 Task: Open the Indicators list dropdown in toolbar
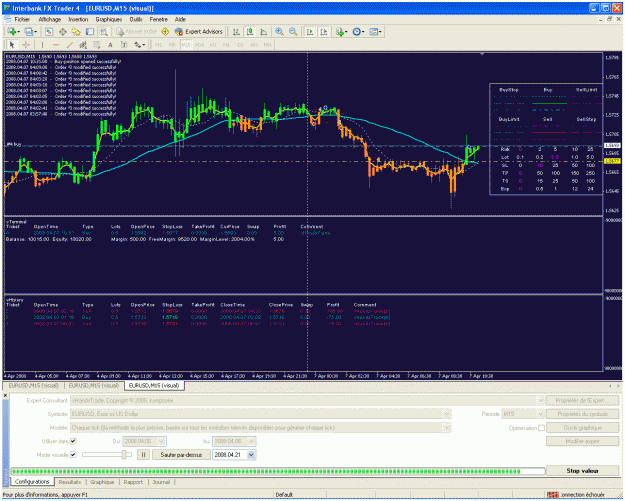pyautogui.click(x=341, y=32)
